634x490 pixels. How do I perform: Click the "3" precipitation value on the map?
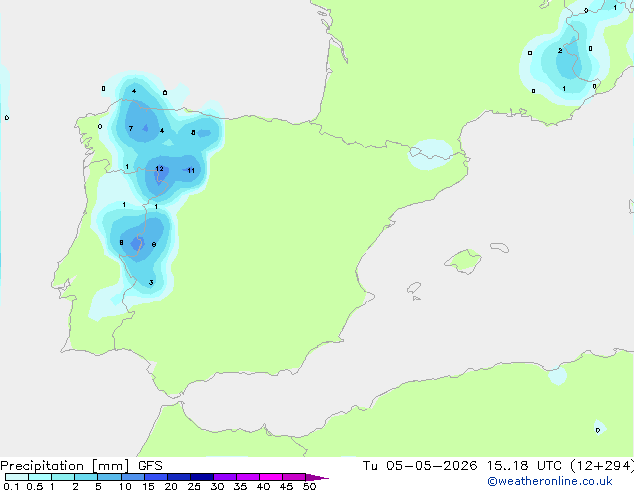[x=151, y=282]
